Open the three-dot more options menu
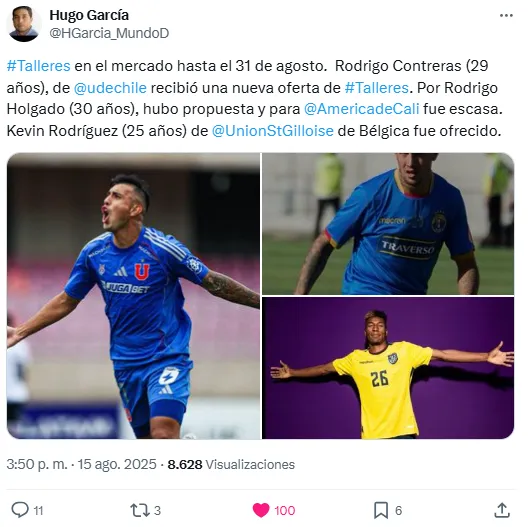 tap(506, 15)
